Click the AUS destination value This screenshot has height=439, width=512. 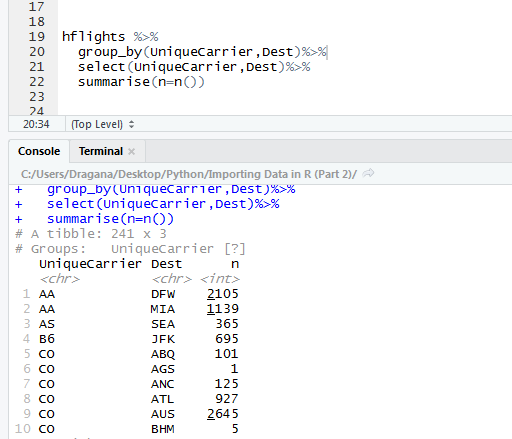163,414
